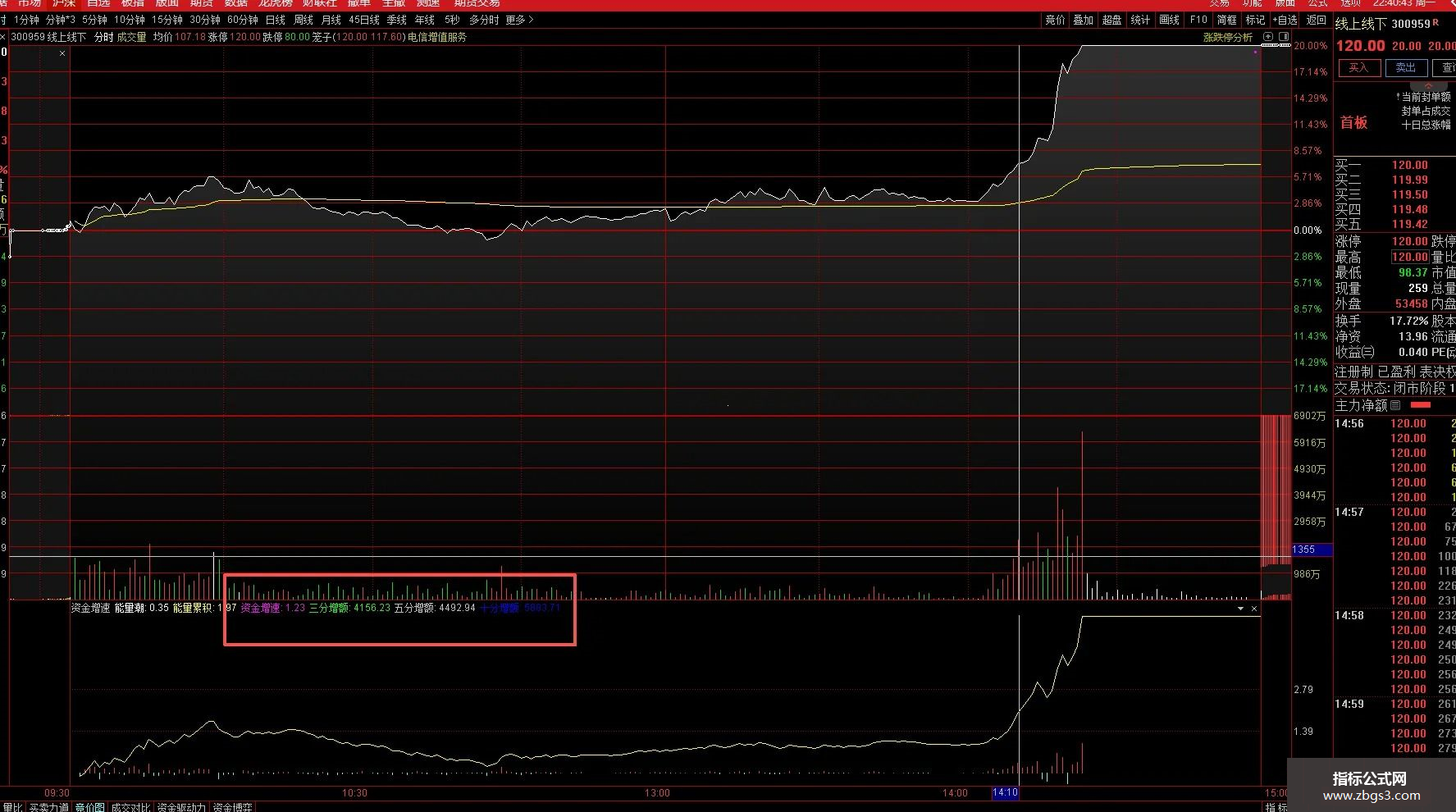This screenshot has height=812, width=1456.
Task: Open the 统计 statistics tool
Action: coord(1141,20)
